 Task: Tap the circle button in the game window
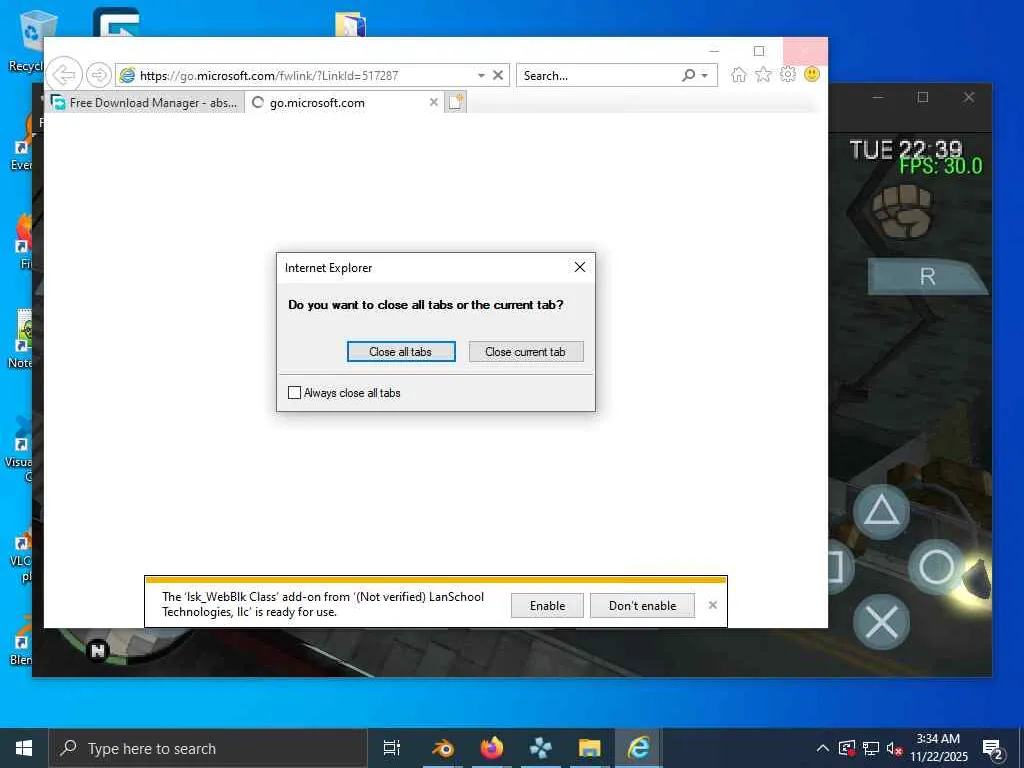(x=936, y=566)
